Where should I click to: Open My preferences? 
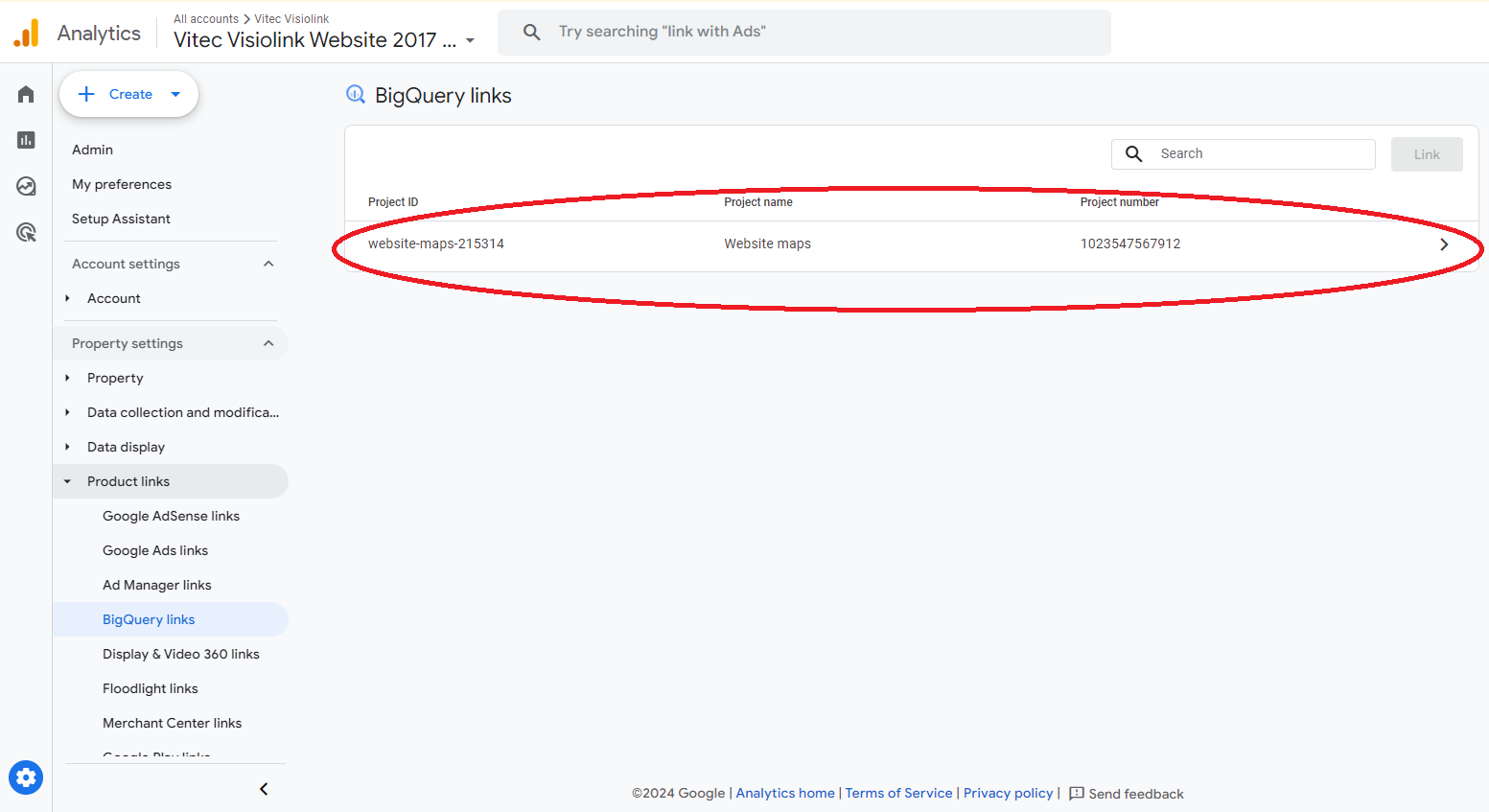[x=122, y=184]
